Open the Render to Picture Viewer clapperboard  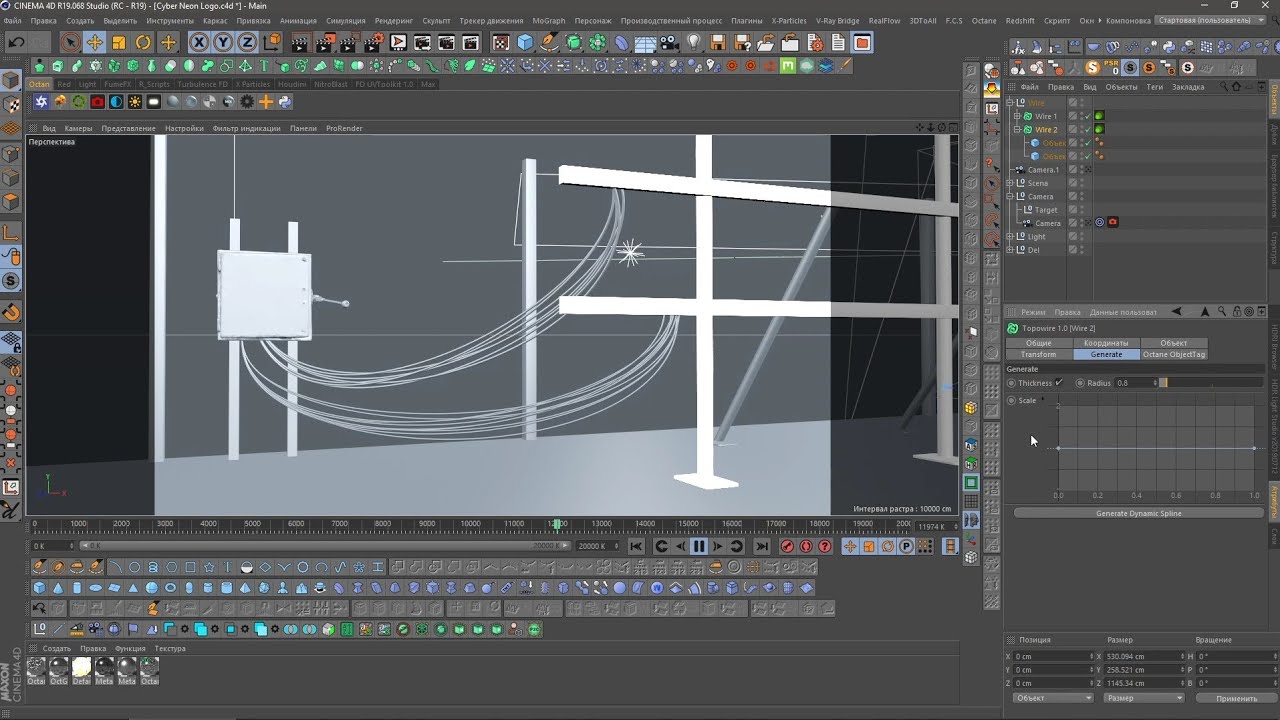(325, 42)
